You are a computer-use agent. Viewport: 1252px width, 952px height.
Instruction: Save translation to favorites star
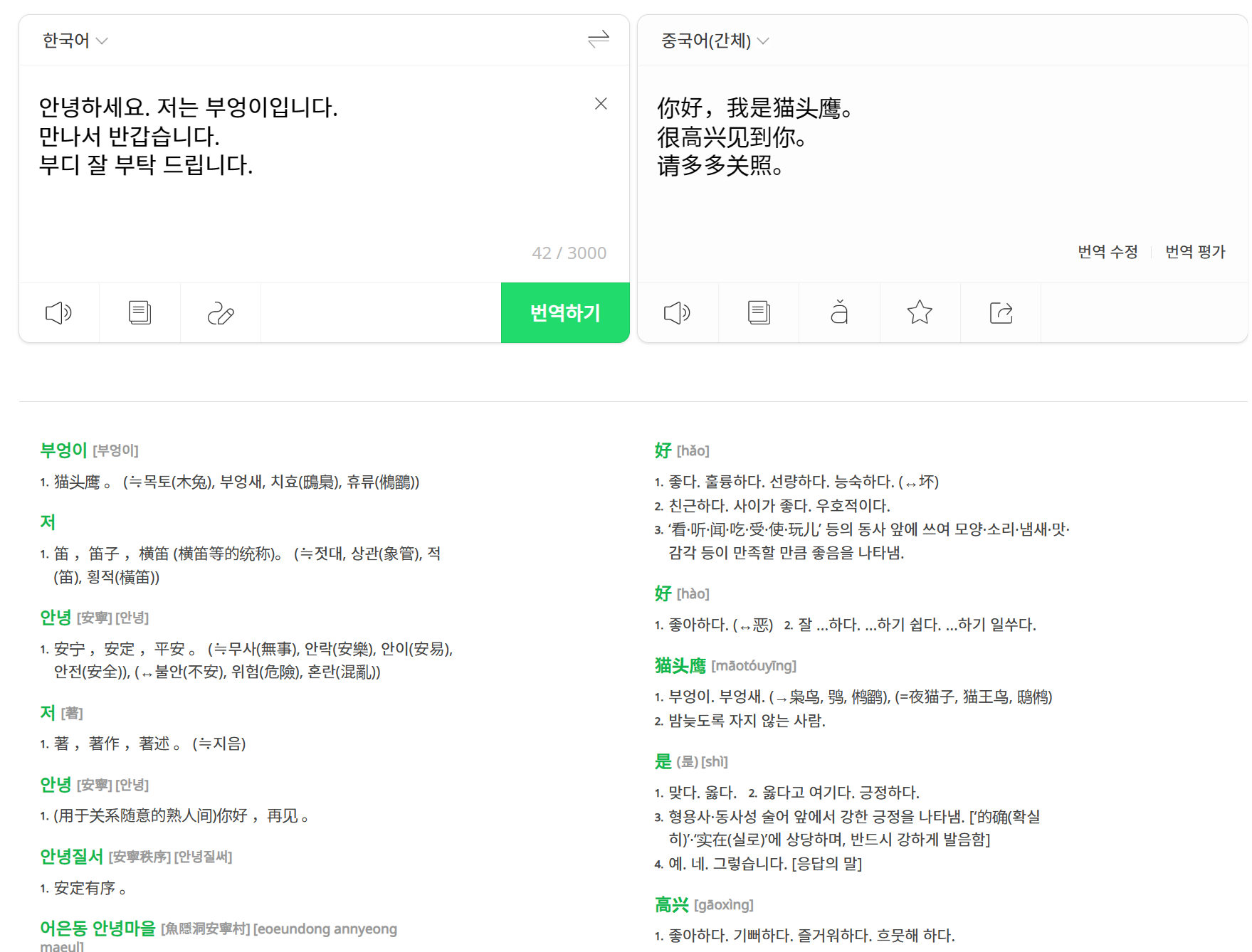click(920, 312)
